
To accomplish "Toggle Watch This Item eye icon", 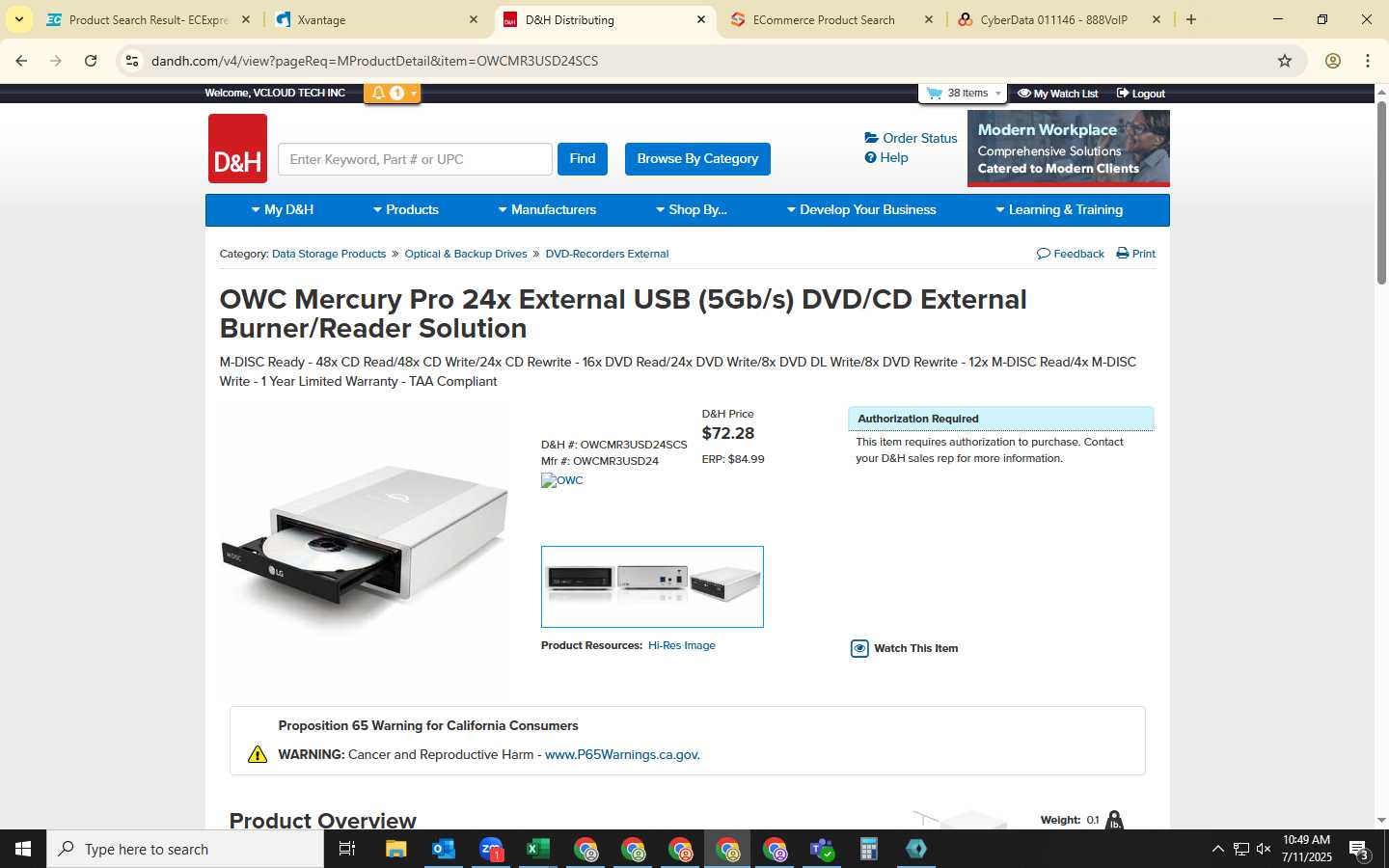I will [859, 648].
